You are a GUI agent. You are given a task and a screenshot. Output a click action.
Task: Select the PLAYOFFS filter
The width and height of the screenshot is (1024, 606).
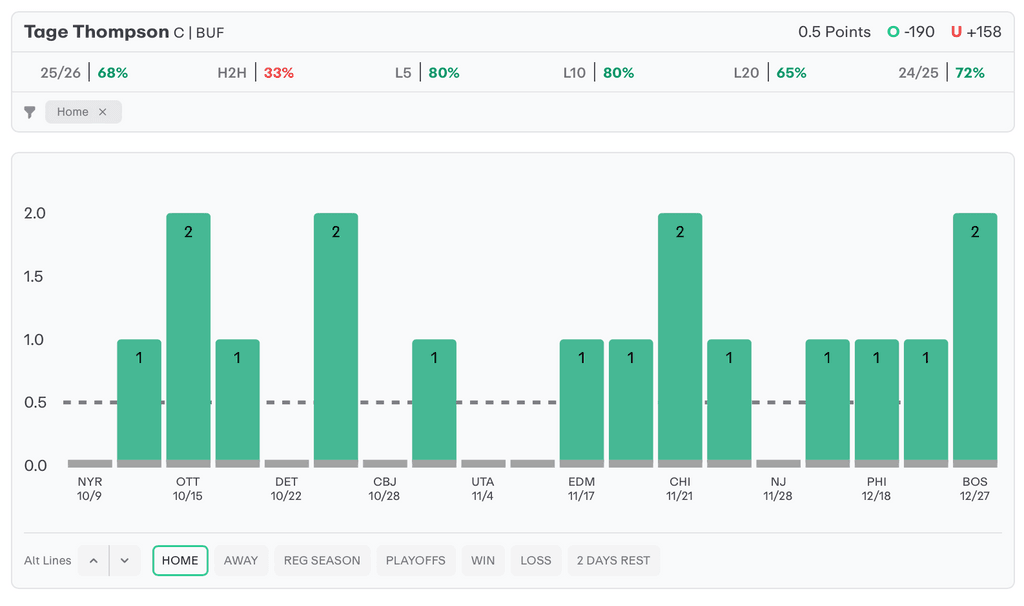click(x=416, y=561)
